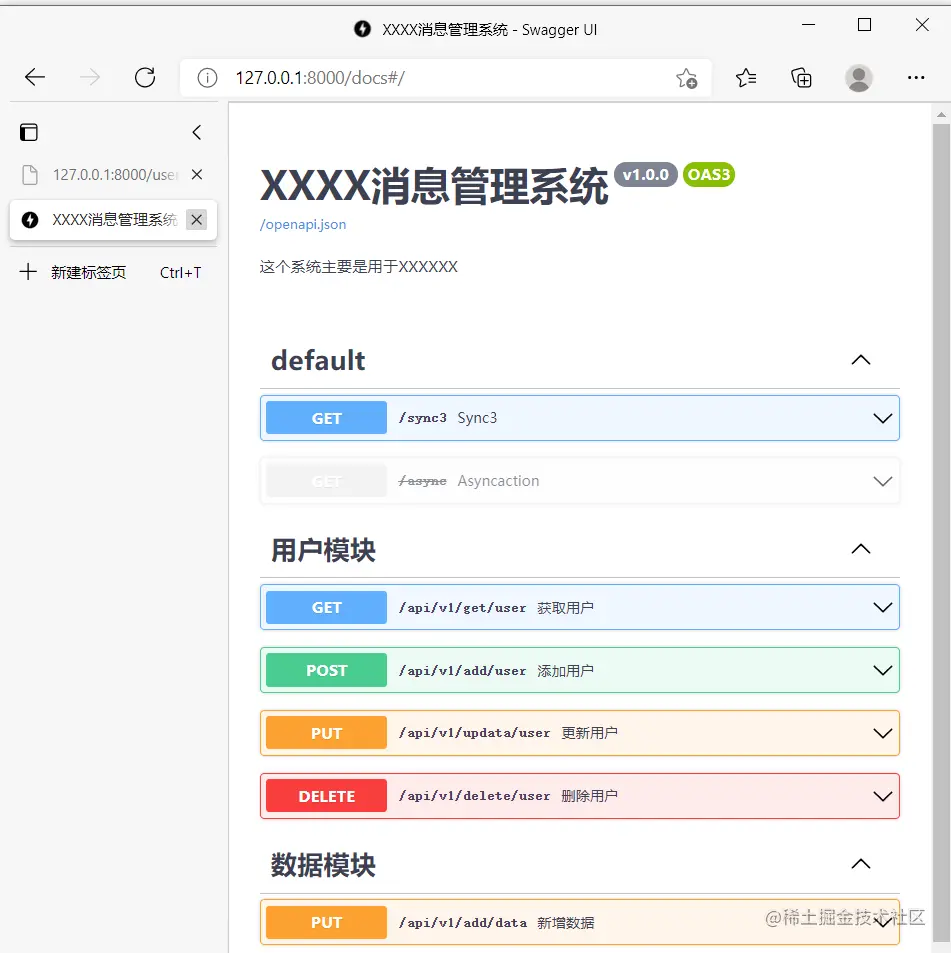Collapse the vertical tabs pane

(x=196, y=132)
